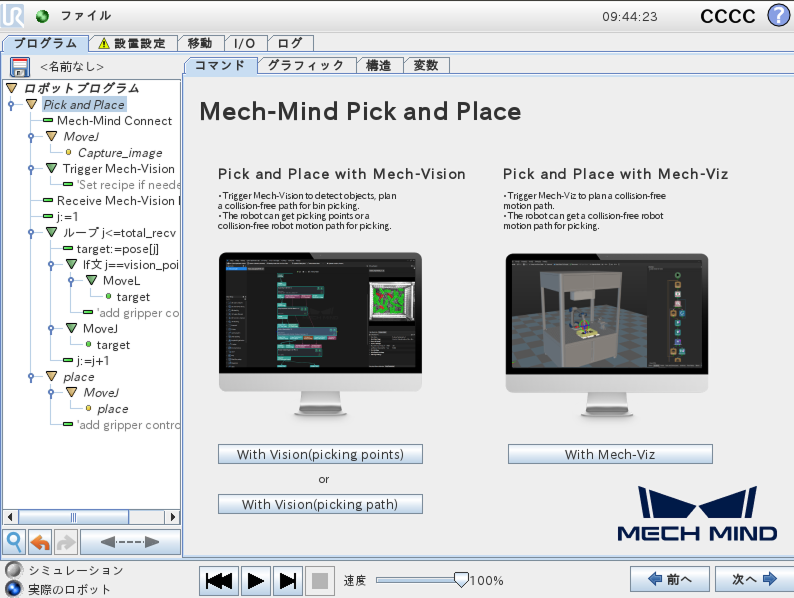The image size is (794, 598).
Task: Click the 速度 speed slider handle
Action: pyautogui.click(x=461, y=580)
